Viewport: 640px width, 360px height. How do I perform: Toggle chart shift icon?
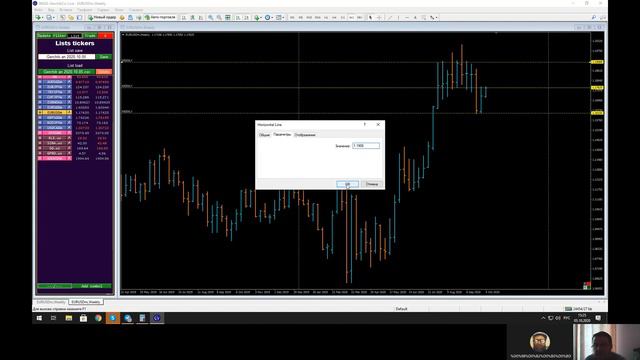click(x=246, y=18)
